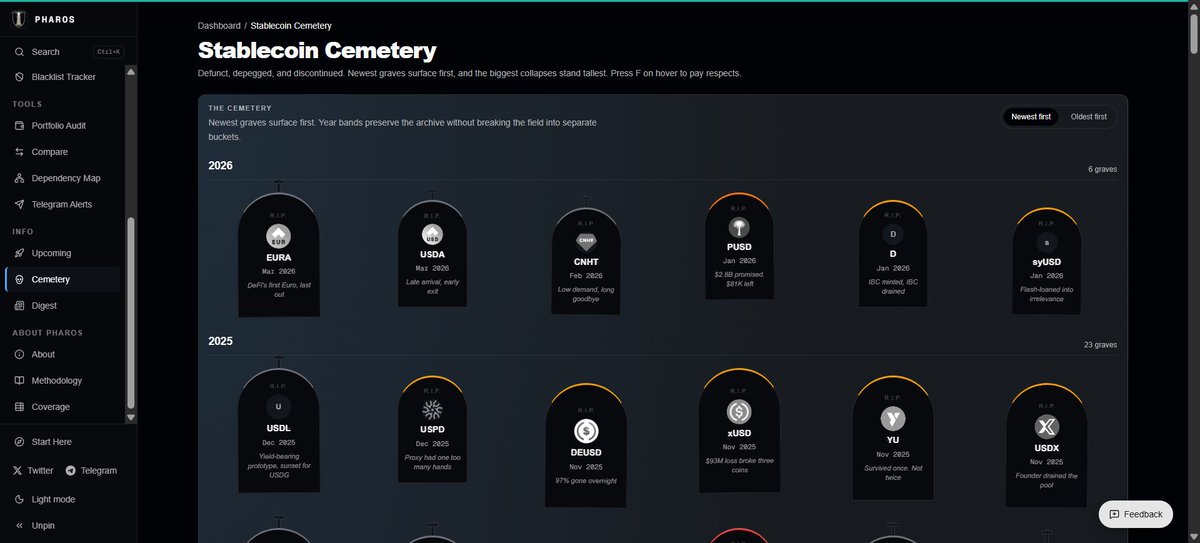The height and width of the screenshot is (543, 1200).
Task: Click the USDX coin icon
Action: coord(1047,427)
